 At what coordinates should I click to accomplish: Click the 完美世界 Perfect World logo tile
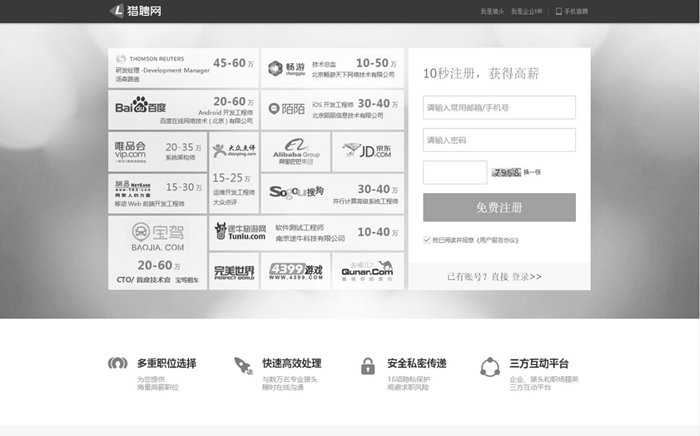[x=234, y=271]
